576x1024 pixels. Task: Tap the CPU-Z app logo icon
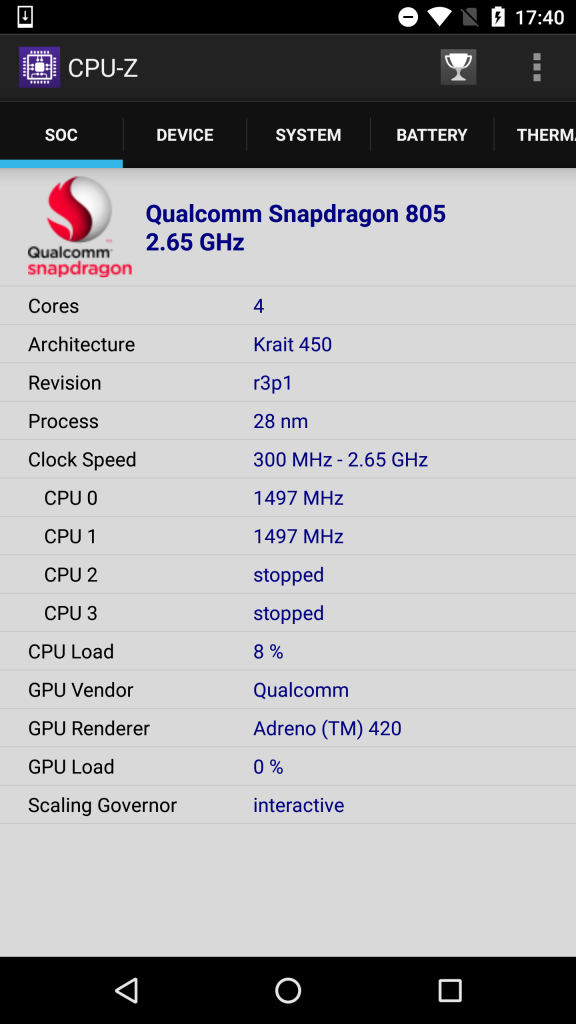click(39, 67)
